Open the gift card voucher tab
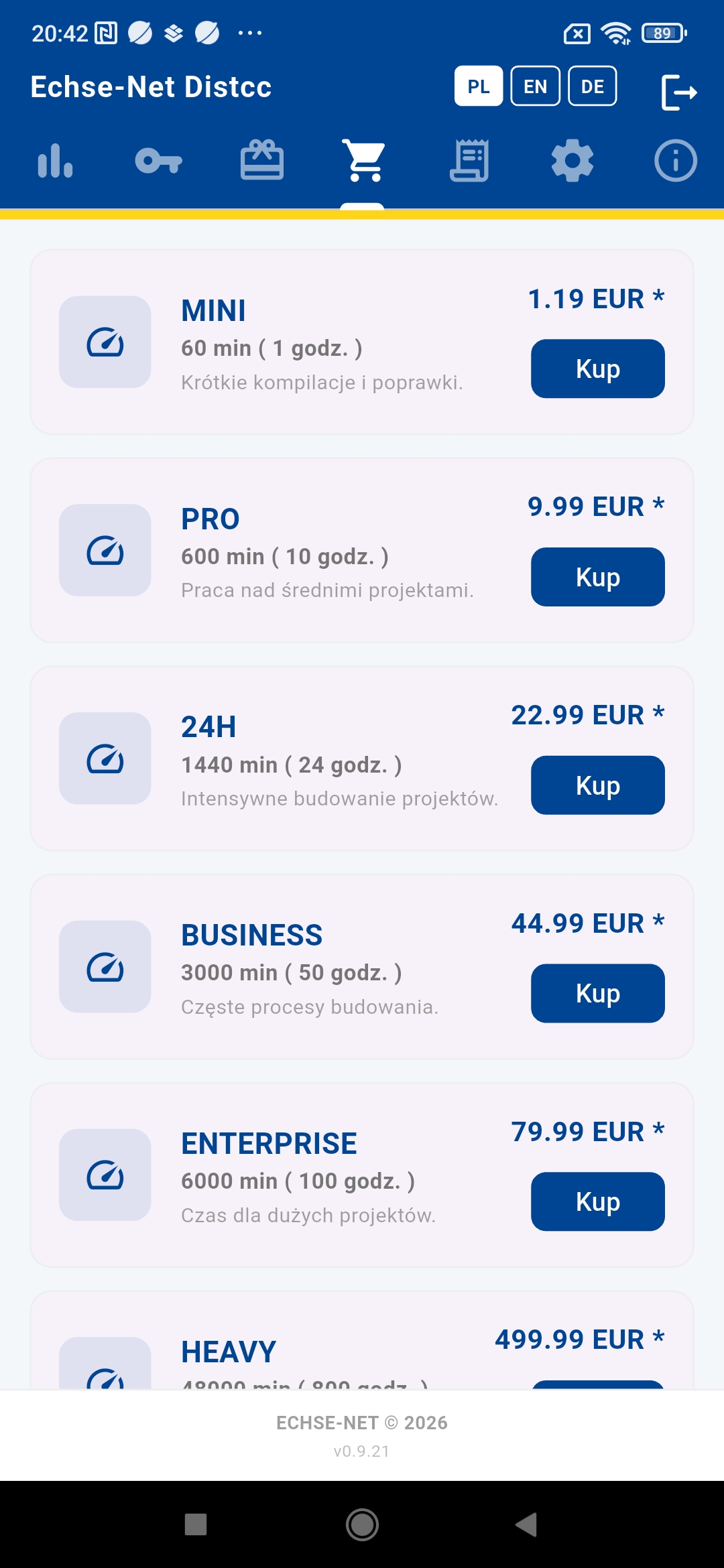The height and width of the screenshot is (1568, 724). 262,161
